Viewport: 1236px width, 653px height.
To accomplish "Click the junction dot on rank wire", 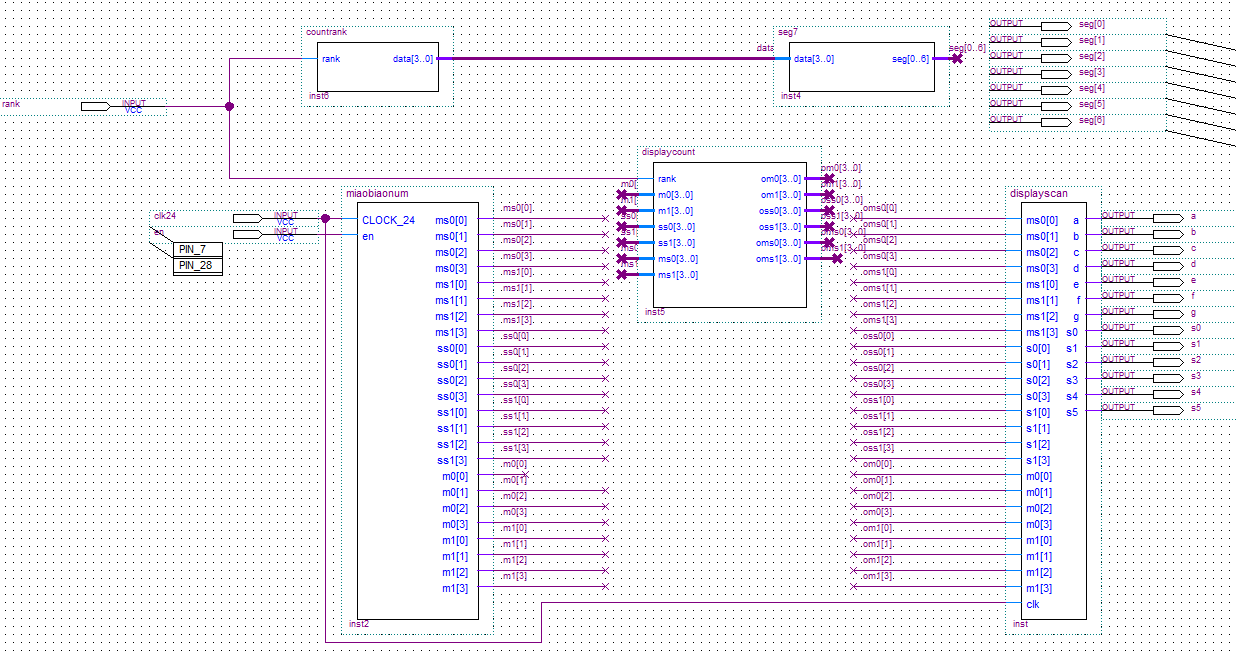I will [230, 106].
